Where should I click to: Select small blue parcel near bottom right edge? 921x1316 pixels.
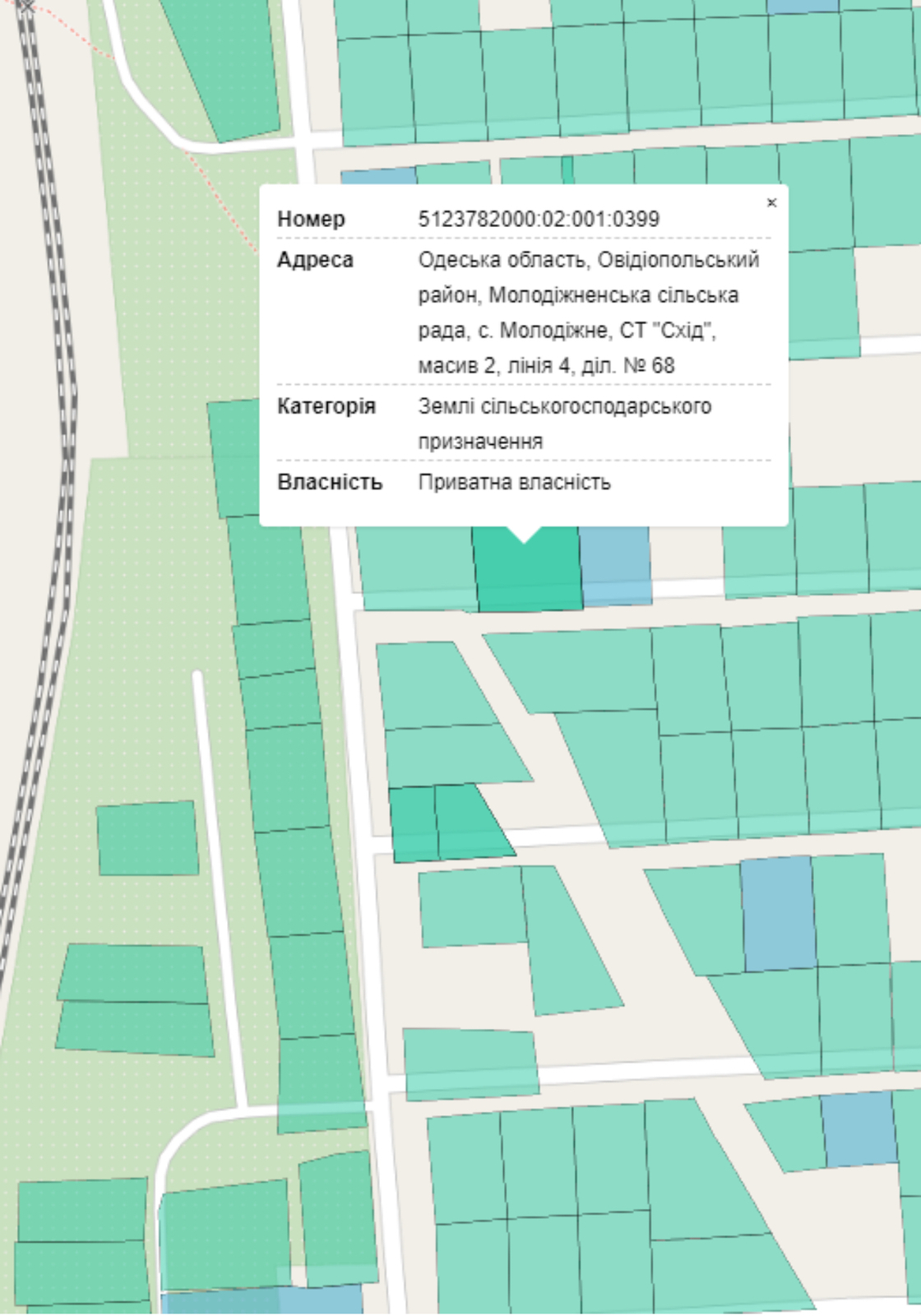859,1128
